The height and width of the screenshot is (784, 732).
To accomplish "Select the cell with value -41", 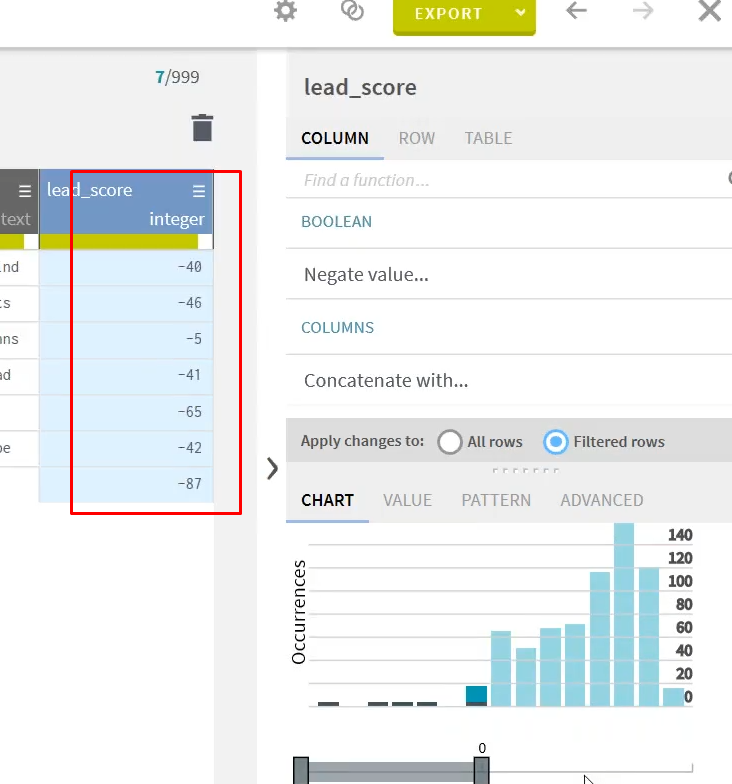I will pos(126,375).
